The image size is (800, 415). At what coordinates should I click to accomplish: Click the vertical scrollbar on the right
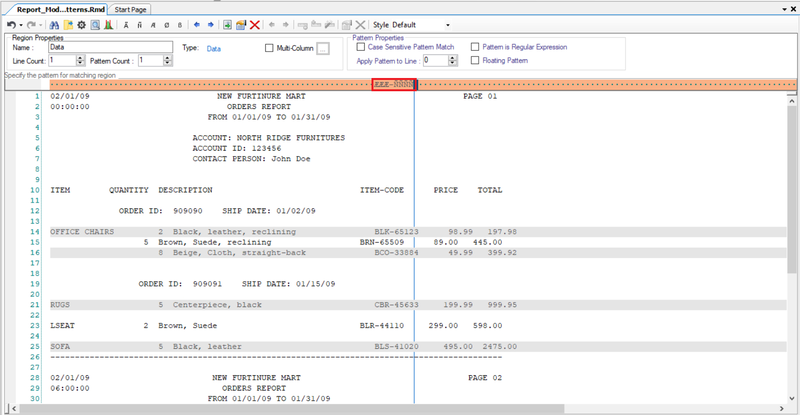click(x=794, y=250)
